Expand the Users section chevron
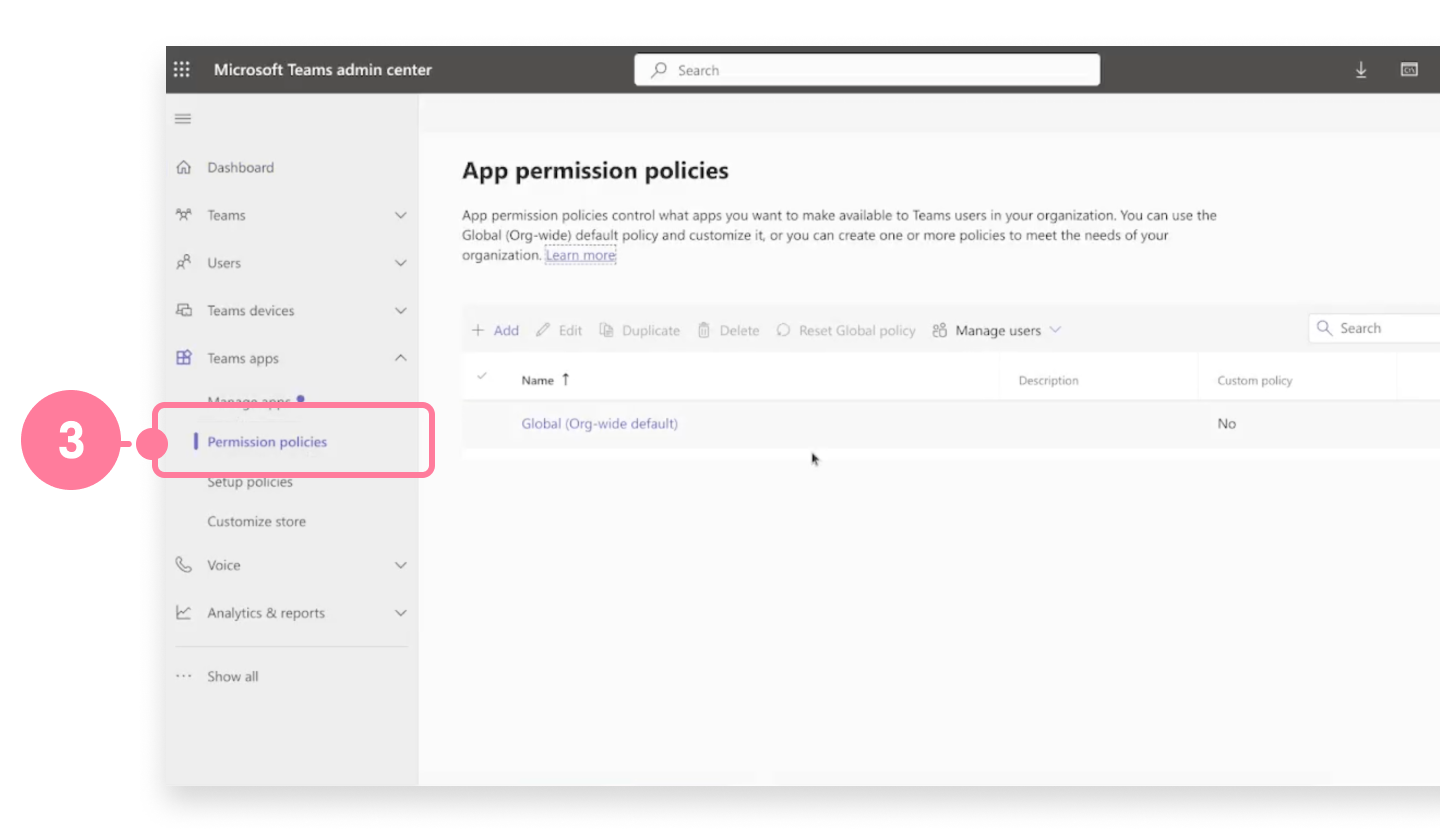 click(x=401, y=263)
